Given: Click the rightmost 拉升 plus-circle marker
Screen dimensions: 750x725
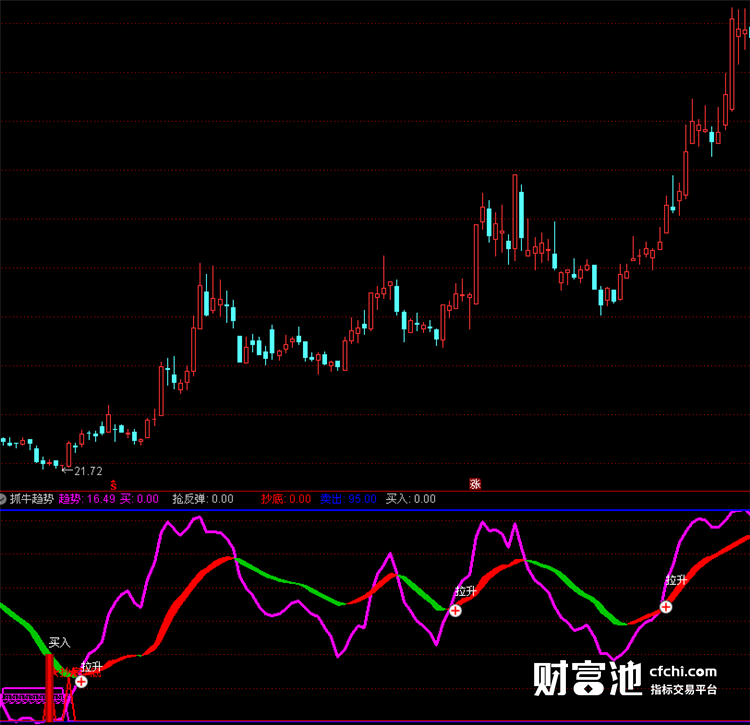Looking at the screenshot, I should point(665,607).
